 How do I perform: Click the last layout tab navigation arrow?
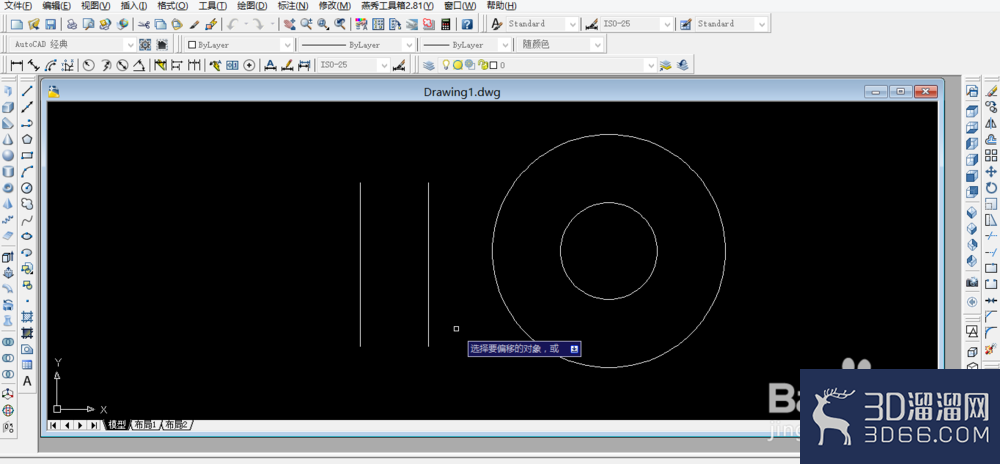click(94, 425)
